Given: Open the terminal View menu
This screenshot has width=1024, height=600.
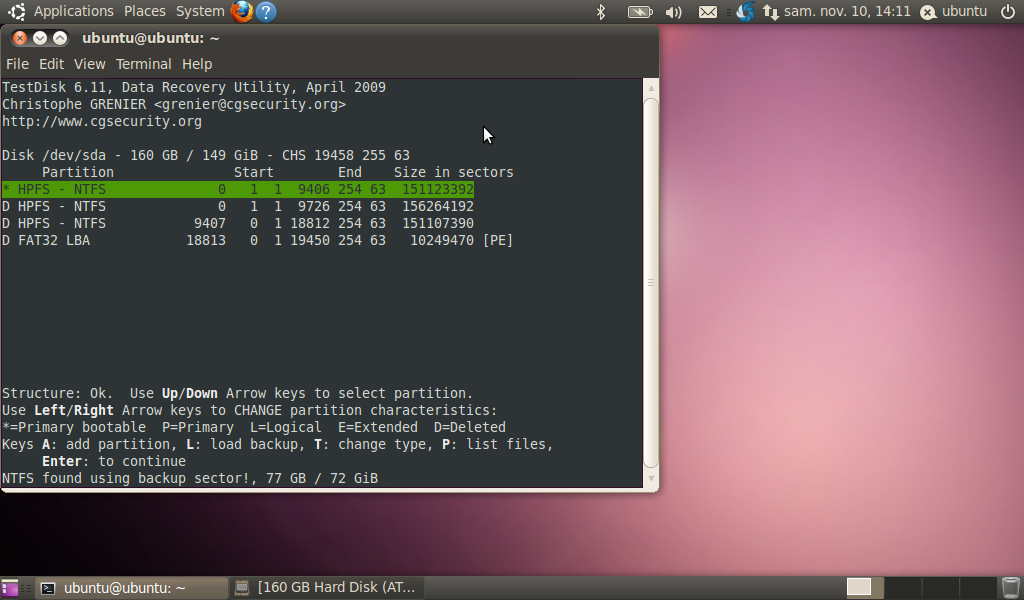Looking at the screenshot, I should pos(89,64).
